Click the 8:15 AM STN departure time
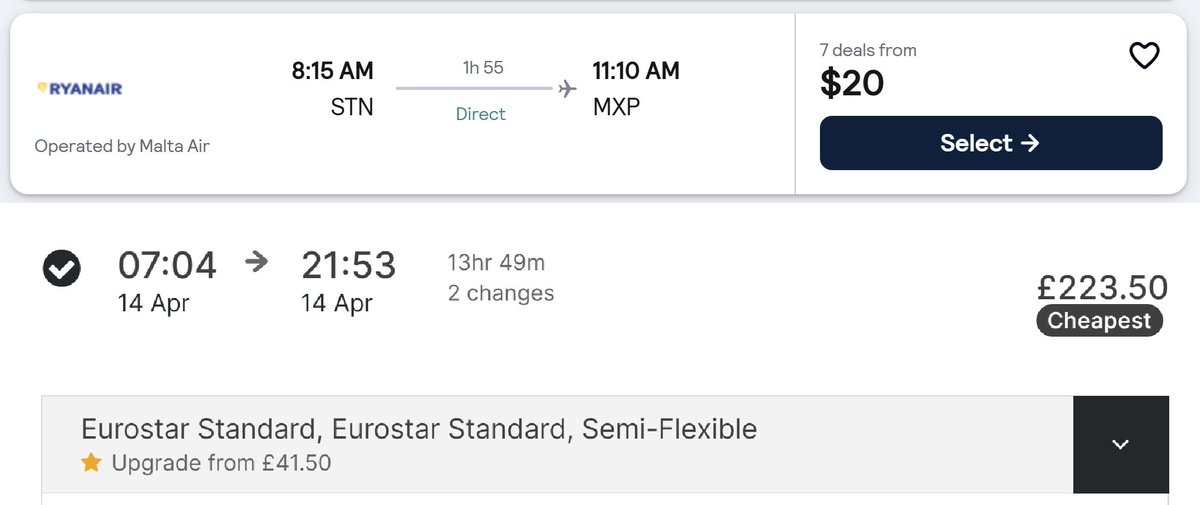Image resolution: width=1200 pixels, height=505 pixels. point(332,71)
